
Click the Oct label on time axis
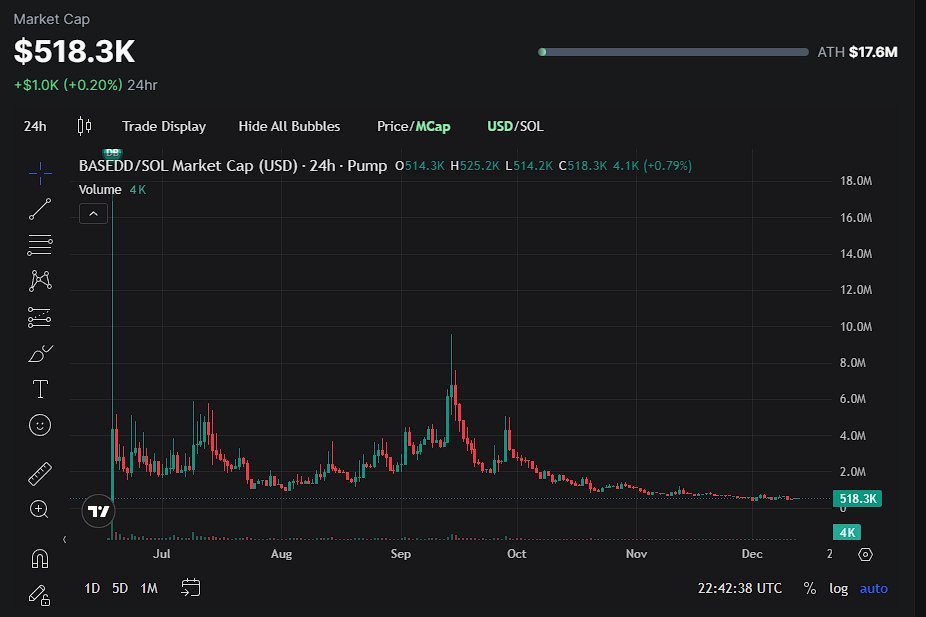[x=516, y=554]
